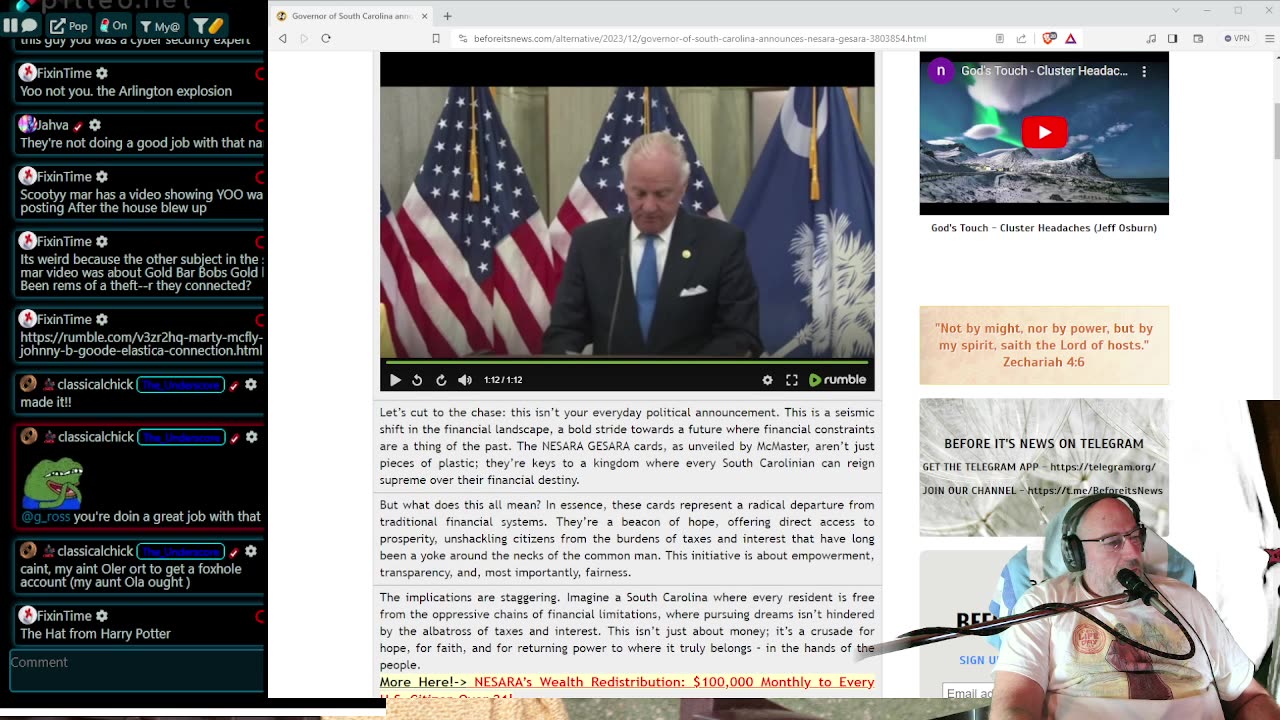
Task: Enter fullscreen on Rumble video
Action: click(x=792, y=380)
